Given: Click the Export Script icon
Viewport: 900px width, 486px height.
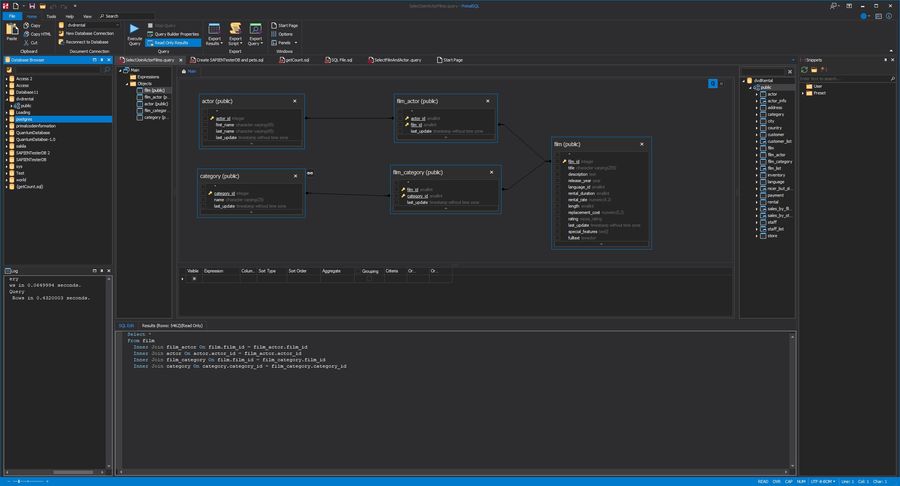Looking at the screenshot, I should coord(235,29).
